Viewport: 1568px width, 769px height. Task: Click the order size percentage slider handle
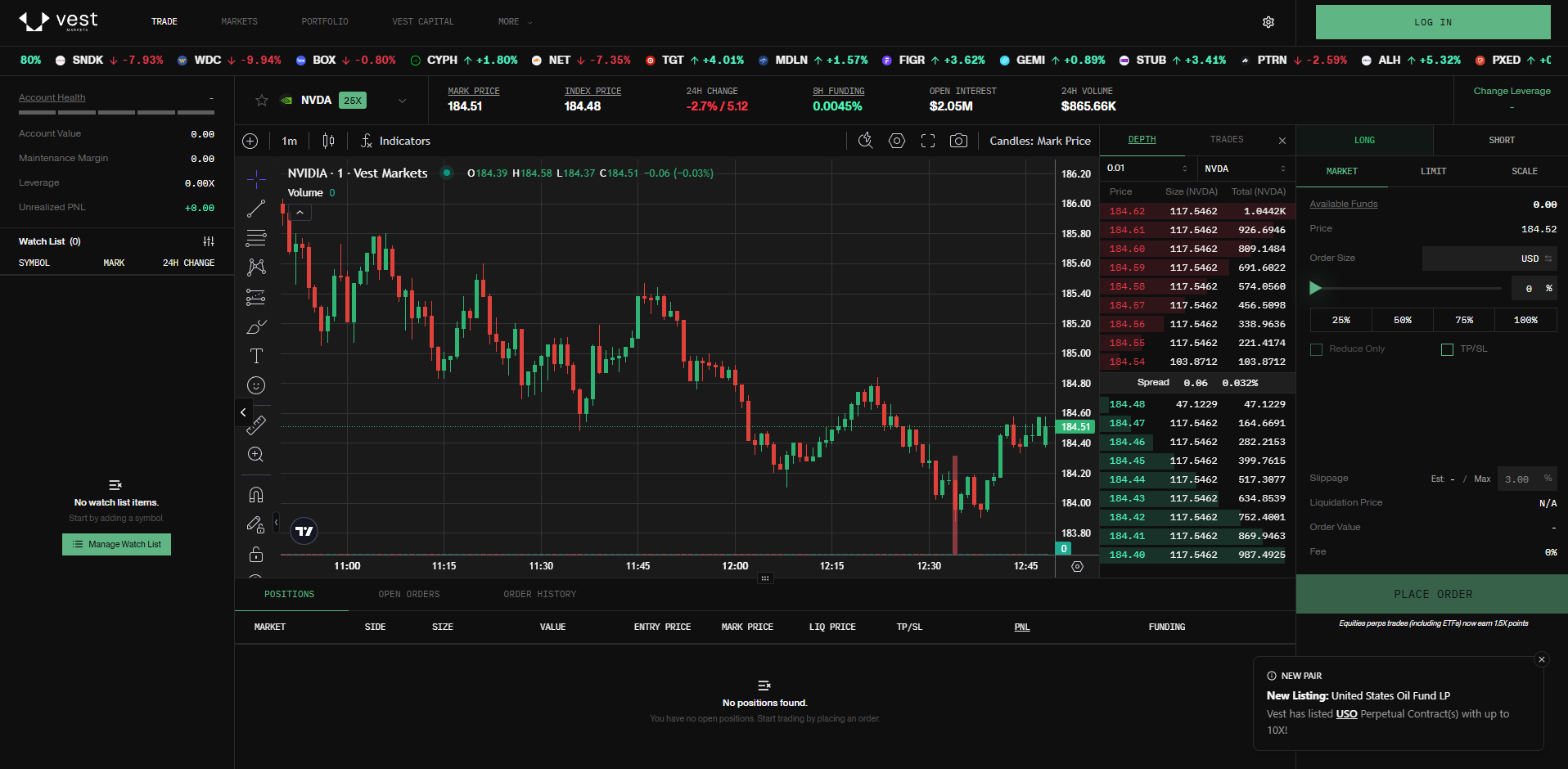point(1316,288)
